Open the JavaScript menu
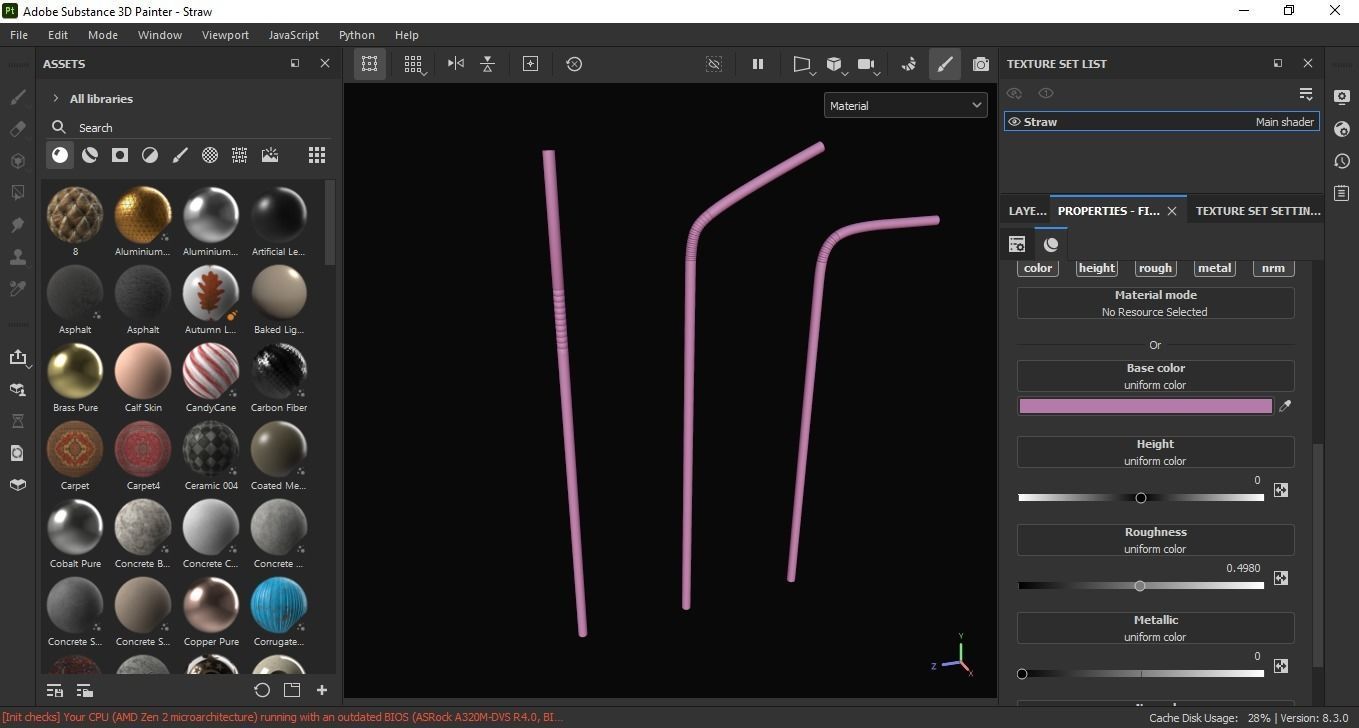1359x728 pixels. tap(294, 34)
